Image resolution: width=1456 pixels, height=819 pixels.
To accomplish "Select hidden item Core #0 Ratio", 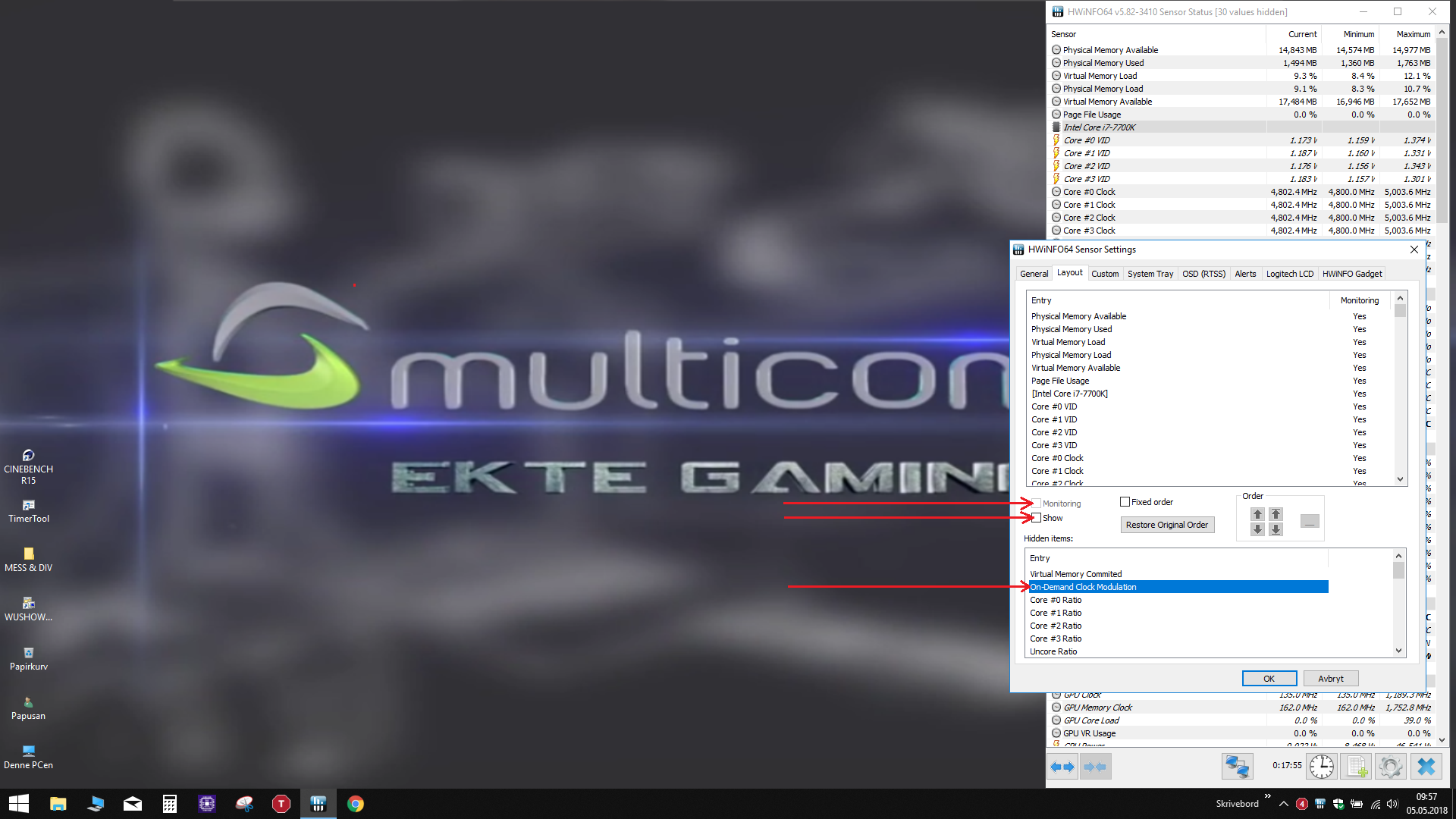I will click(x=1177, y=600).
